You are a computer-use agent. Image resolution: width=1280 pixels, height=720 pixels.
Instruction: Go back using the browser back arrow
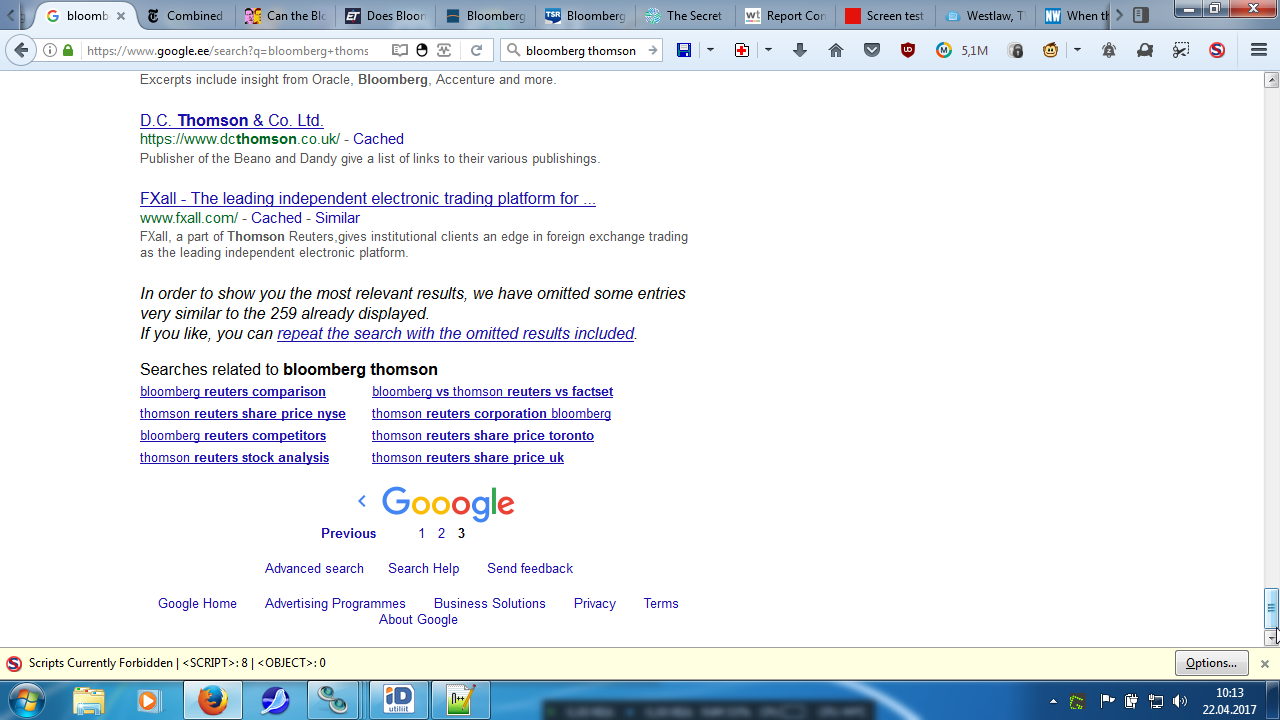(20, 50)
